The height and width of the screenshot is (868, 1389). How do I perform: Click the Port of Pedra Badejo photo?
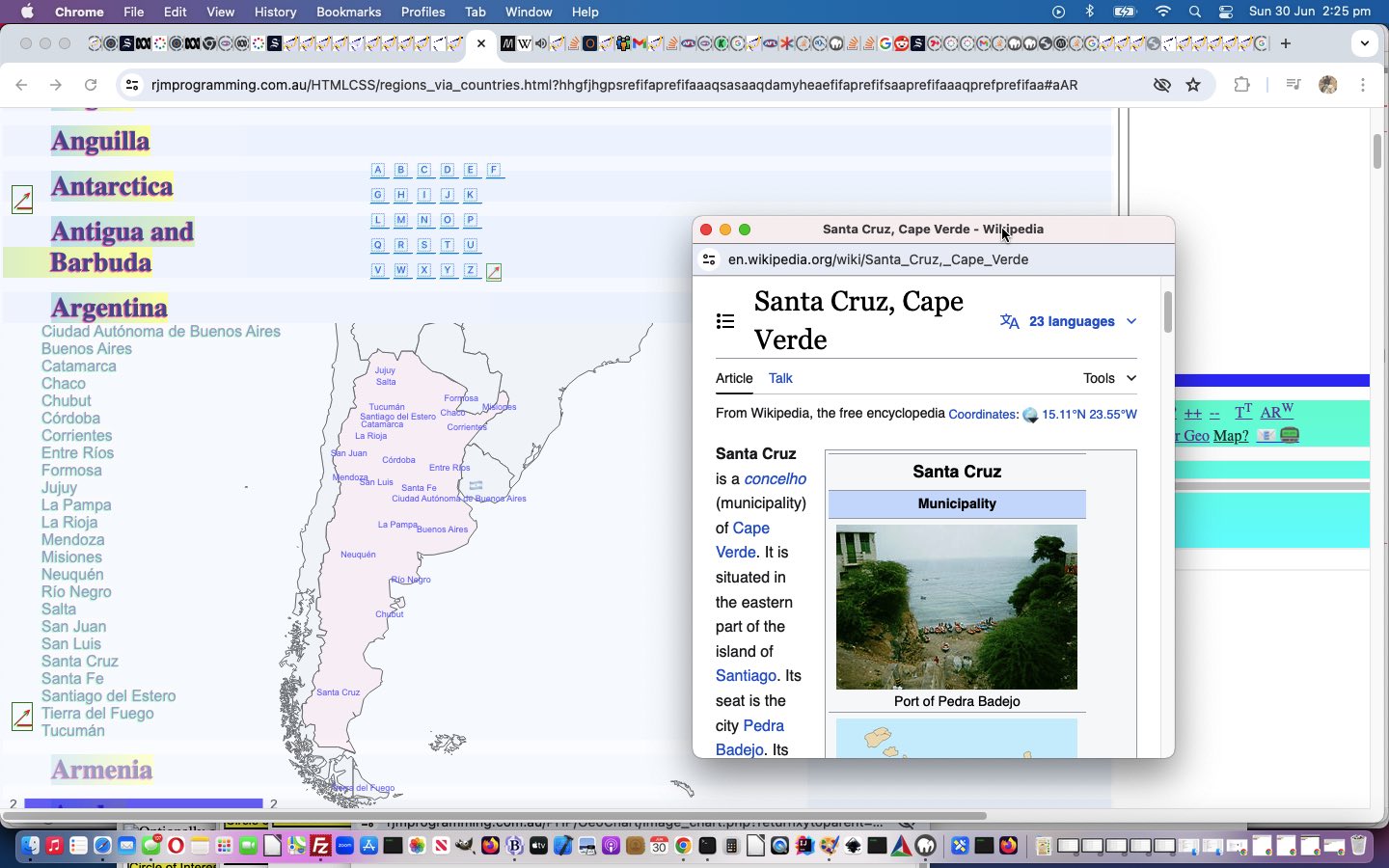tap(956, 607)
